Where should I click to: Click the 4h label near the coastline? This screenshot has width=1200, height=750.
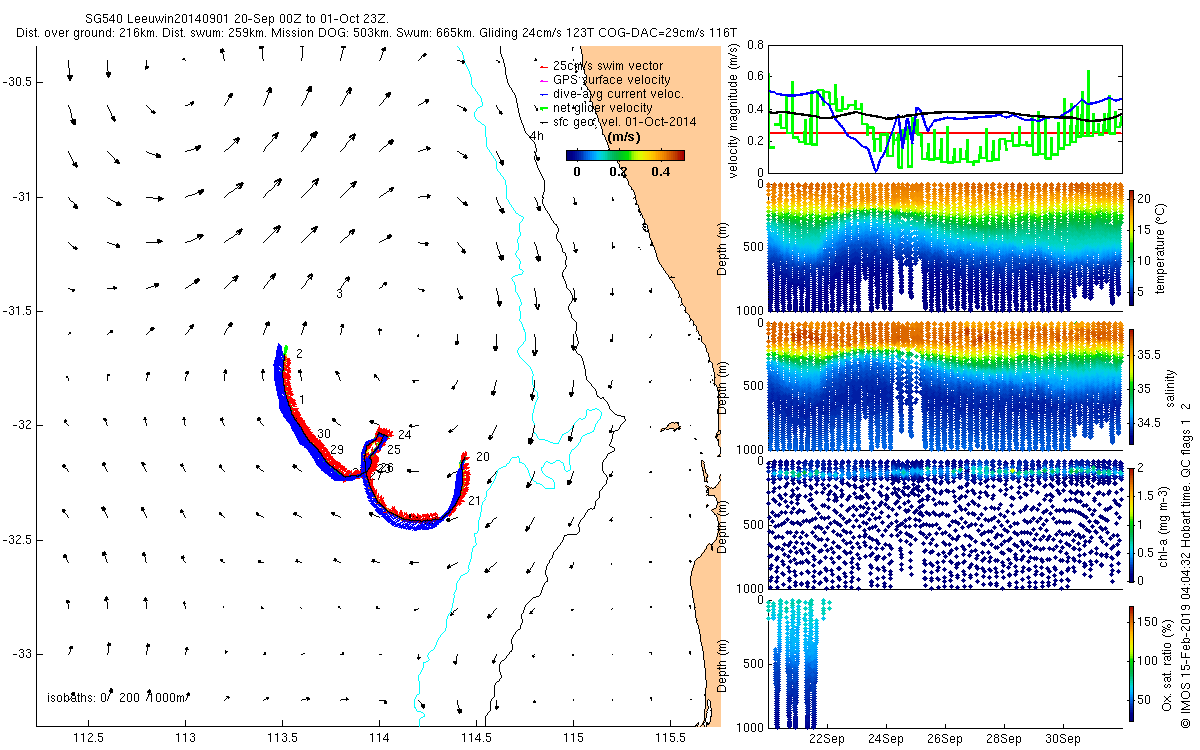(537, 136)
